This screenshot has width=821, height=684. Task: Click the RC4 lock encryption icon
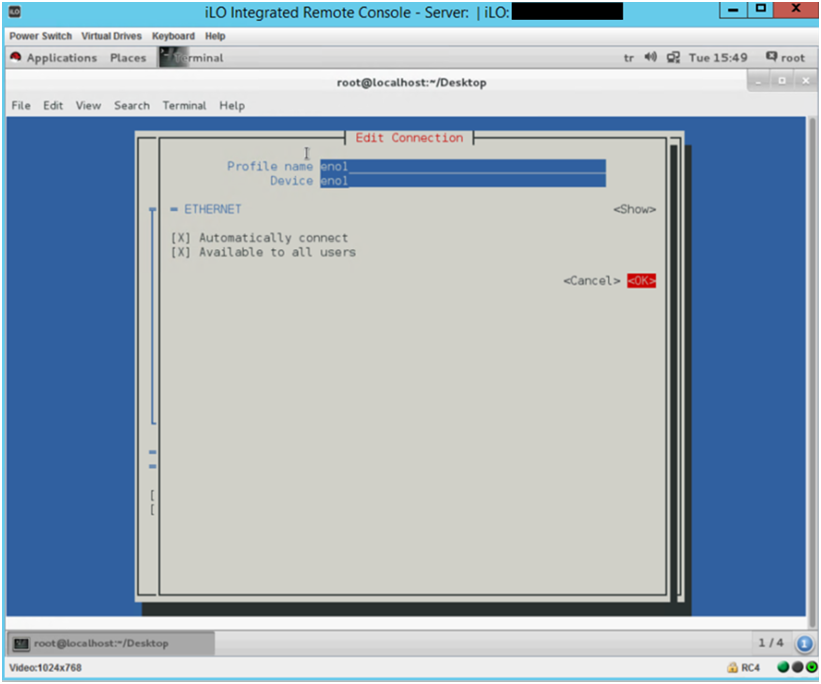pos(732,668)
